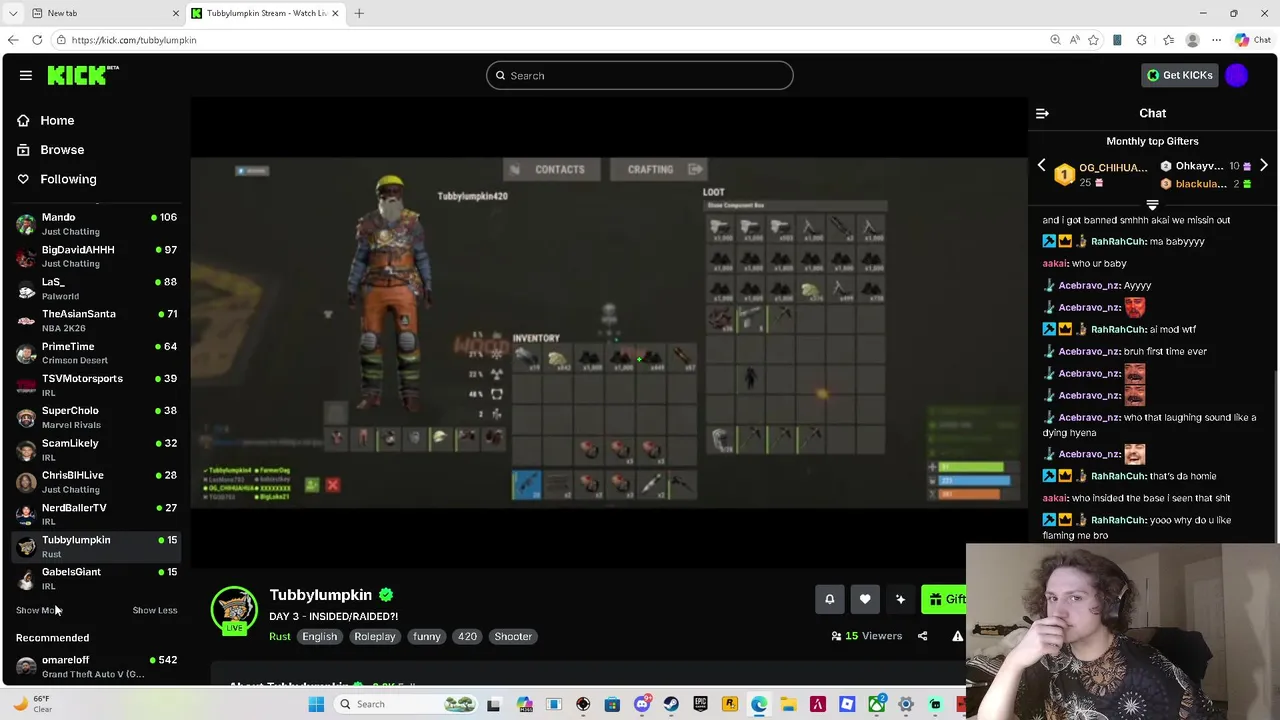Open the Windows Start menu
The height and width of the screenshot is (720, 1280).
[316, 704]
